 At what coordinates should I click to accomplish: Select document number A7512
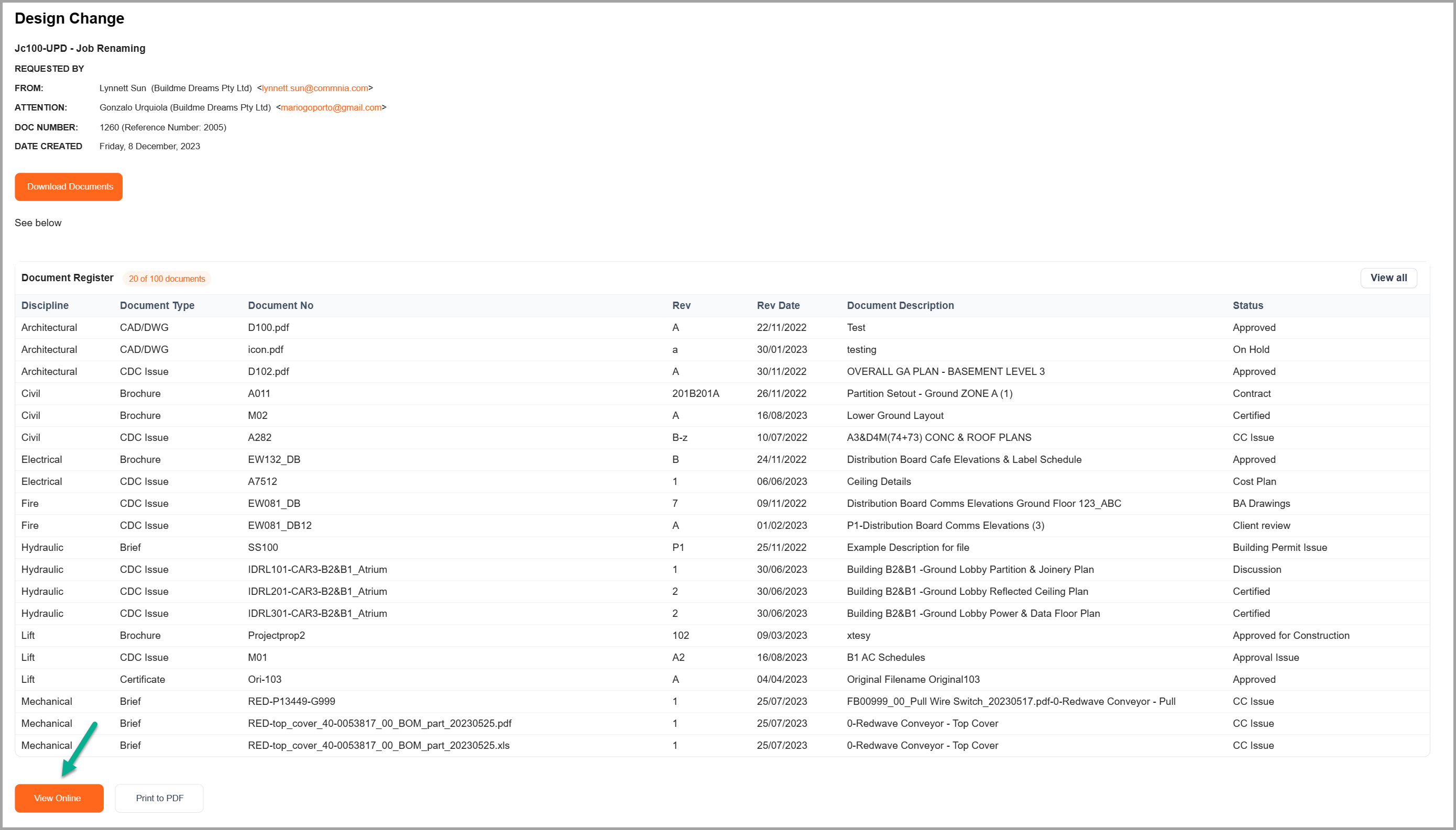coord(262,481)
